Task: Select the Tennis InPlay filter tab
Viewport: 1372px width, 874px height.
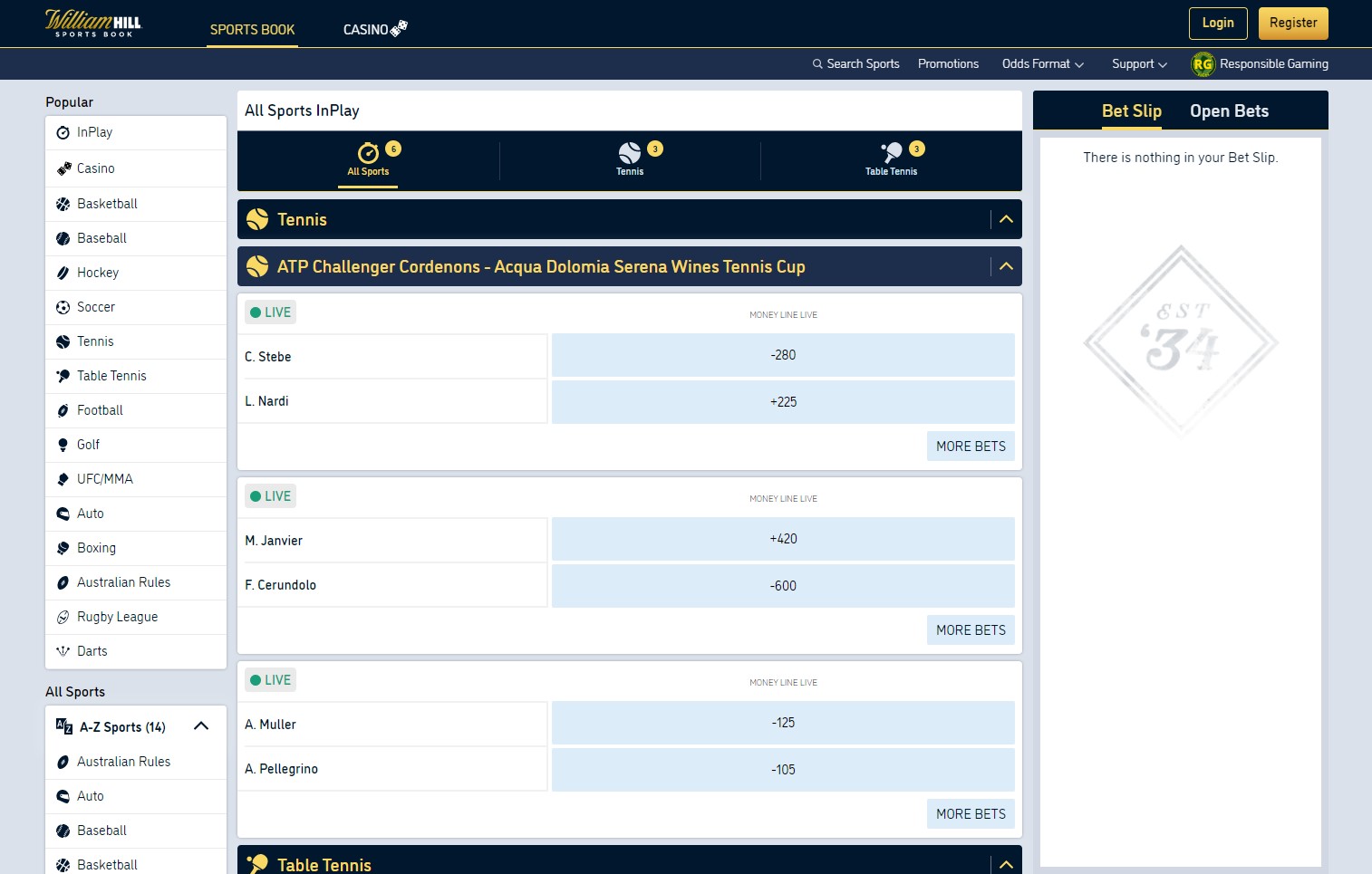Action: pyautogui.click(x=630, y=160)
